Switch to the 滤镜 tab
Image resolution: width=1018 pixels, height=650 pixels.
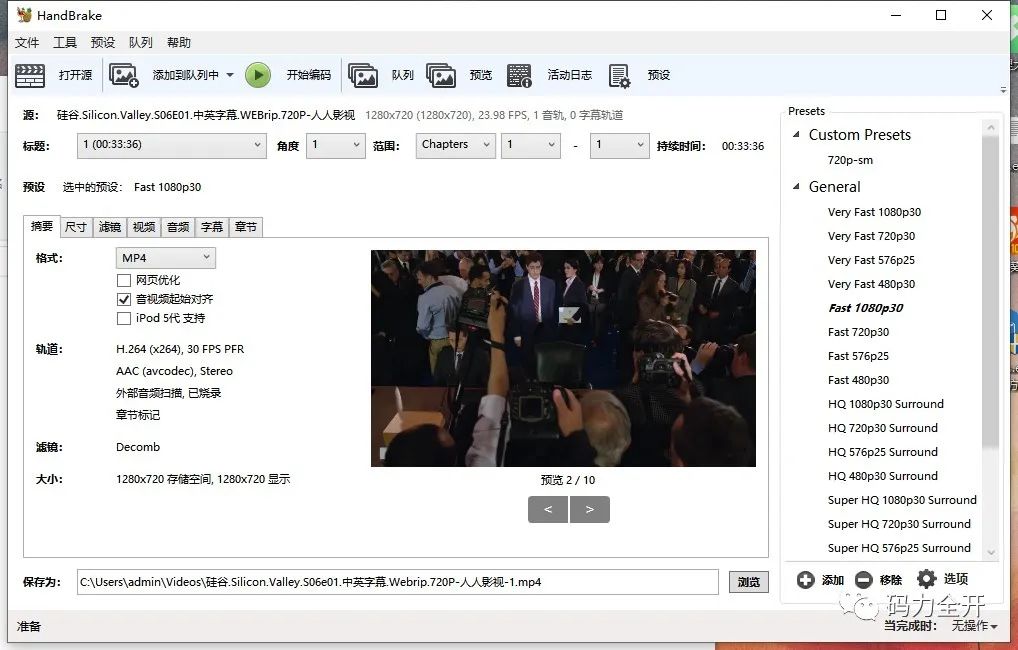pos(110,227)
